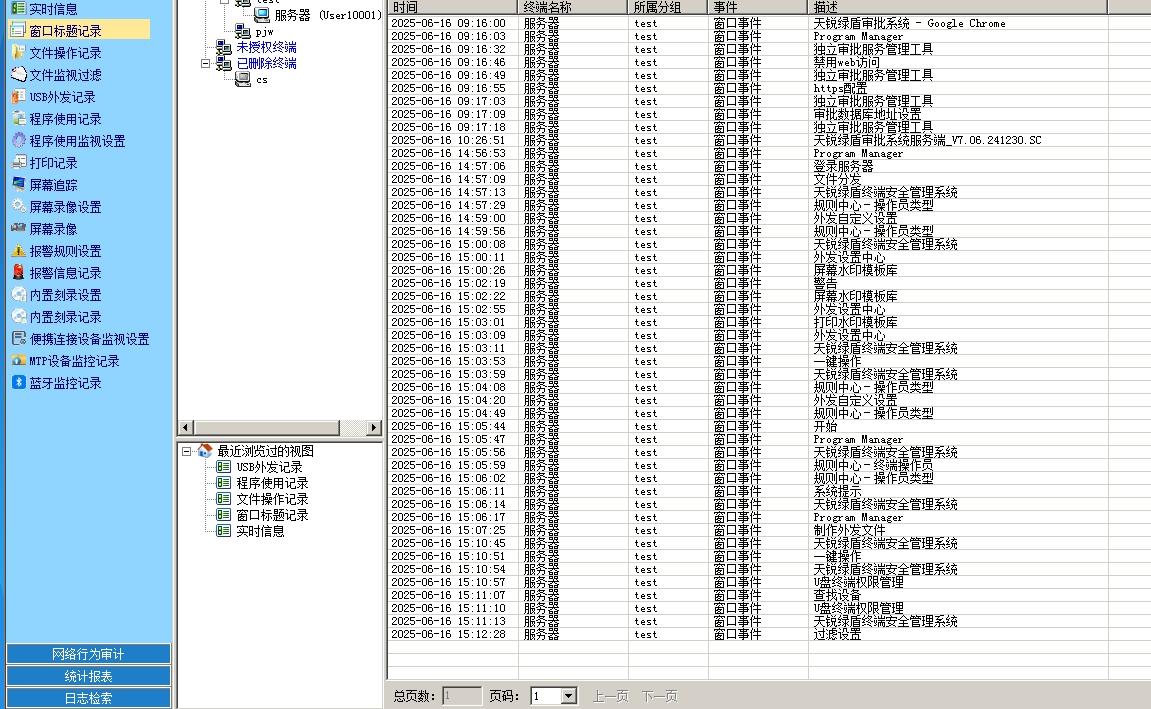Select the USB外发记录 sidebar icon
This screenshot has width=1151, height=709.
point(18,97)
